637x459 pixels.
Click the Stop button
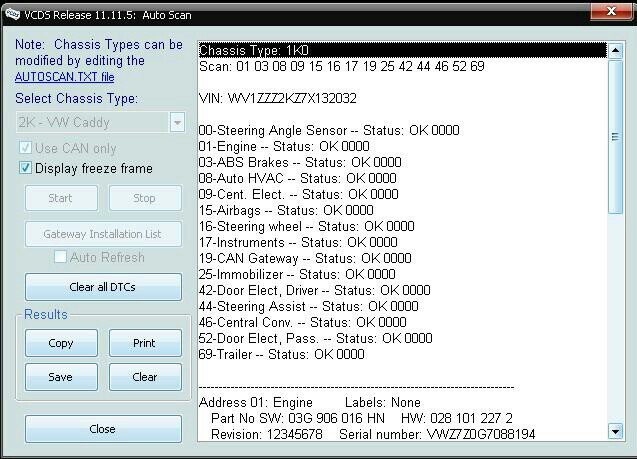coord(145,198)
